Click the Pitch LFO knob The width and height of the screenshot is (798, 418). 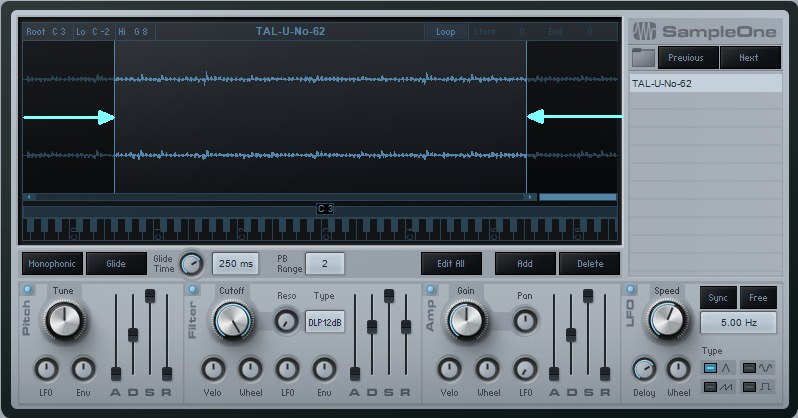click(46, 369)
